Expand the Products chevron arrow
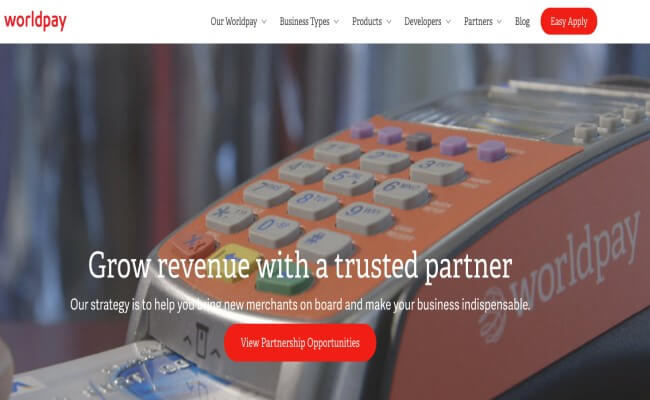Screen dimensions: 650x400 pos(389,22)
